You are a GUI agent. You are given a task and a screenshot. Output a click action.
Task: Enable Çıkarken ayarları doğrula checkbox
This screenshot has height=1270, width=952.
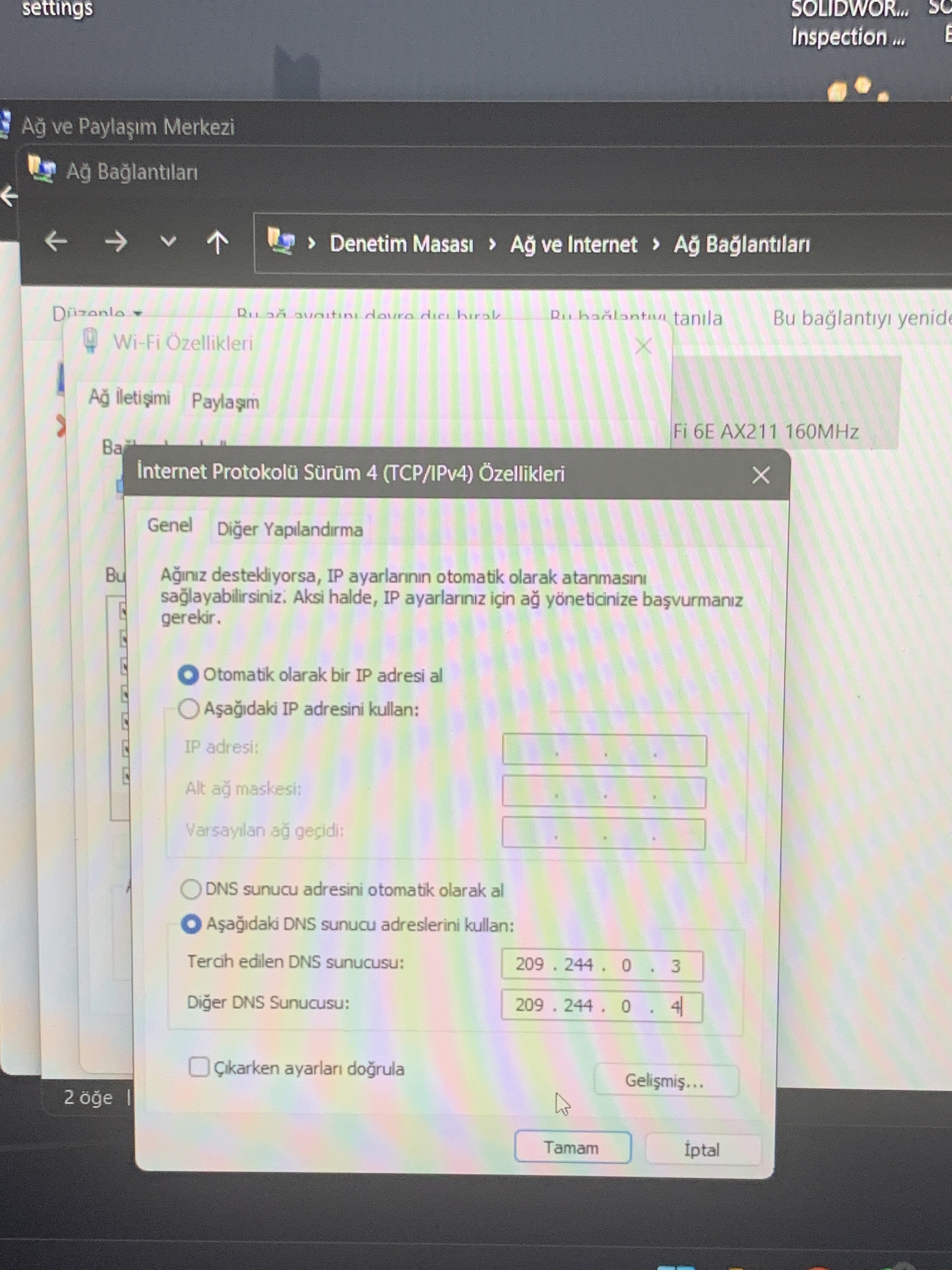click(199, 1067)
